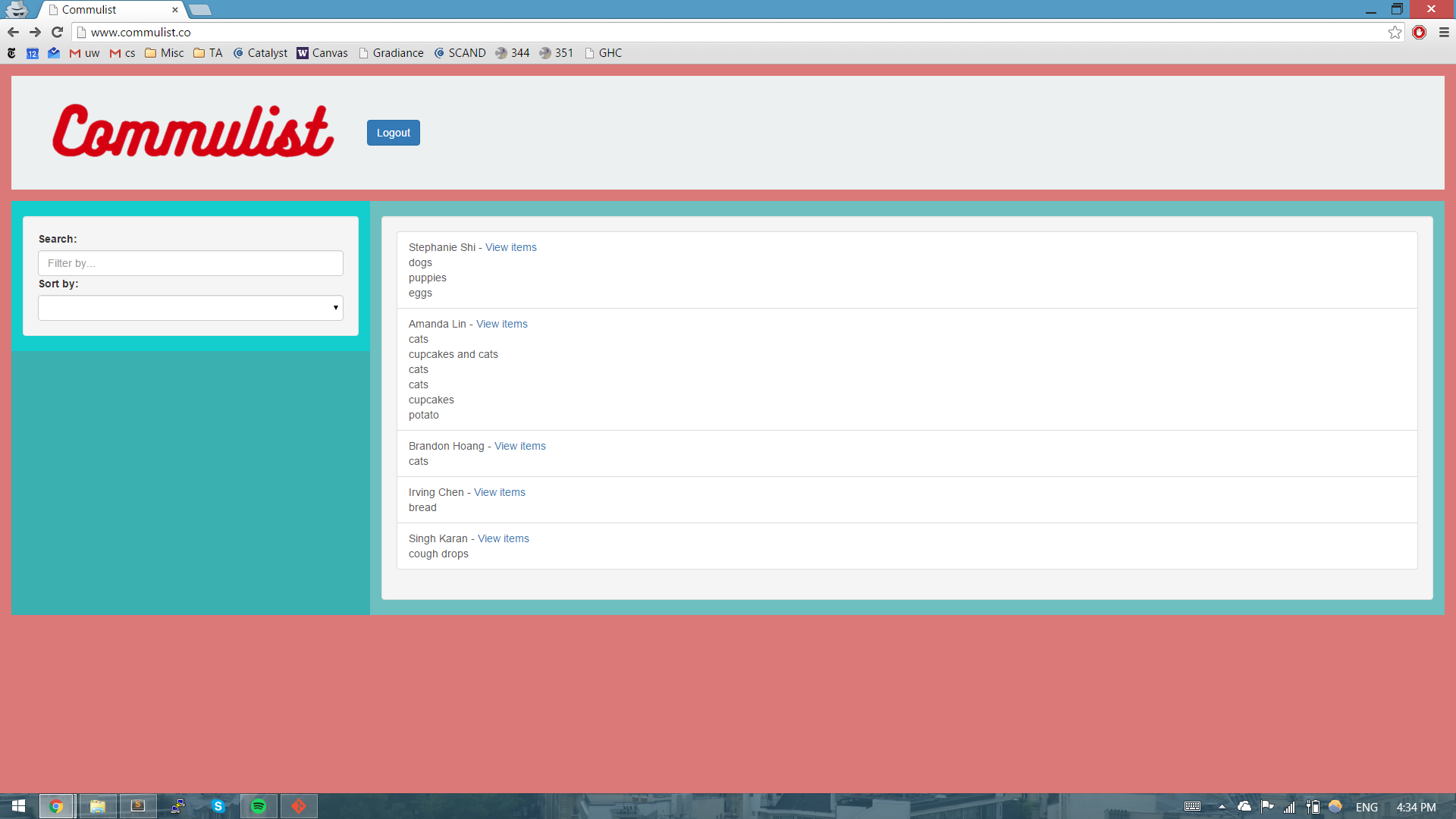View items for Stephanie Shi
The height and width of the screenshot is (819, 1456).
coord(510,247)
